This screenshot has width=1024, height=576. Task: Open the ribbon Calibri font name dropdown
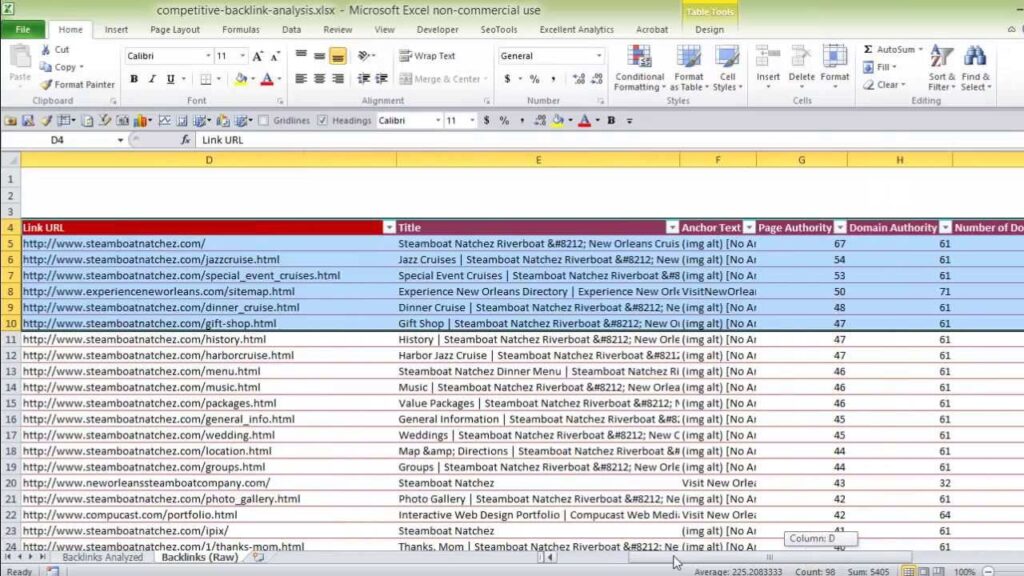(208, 56)
